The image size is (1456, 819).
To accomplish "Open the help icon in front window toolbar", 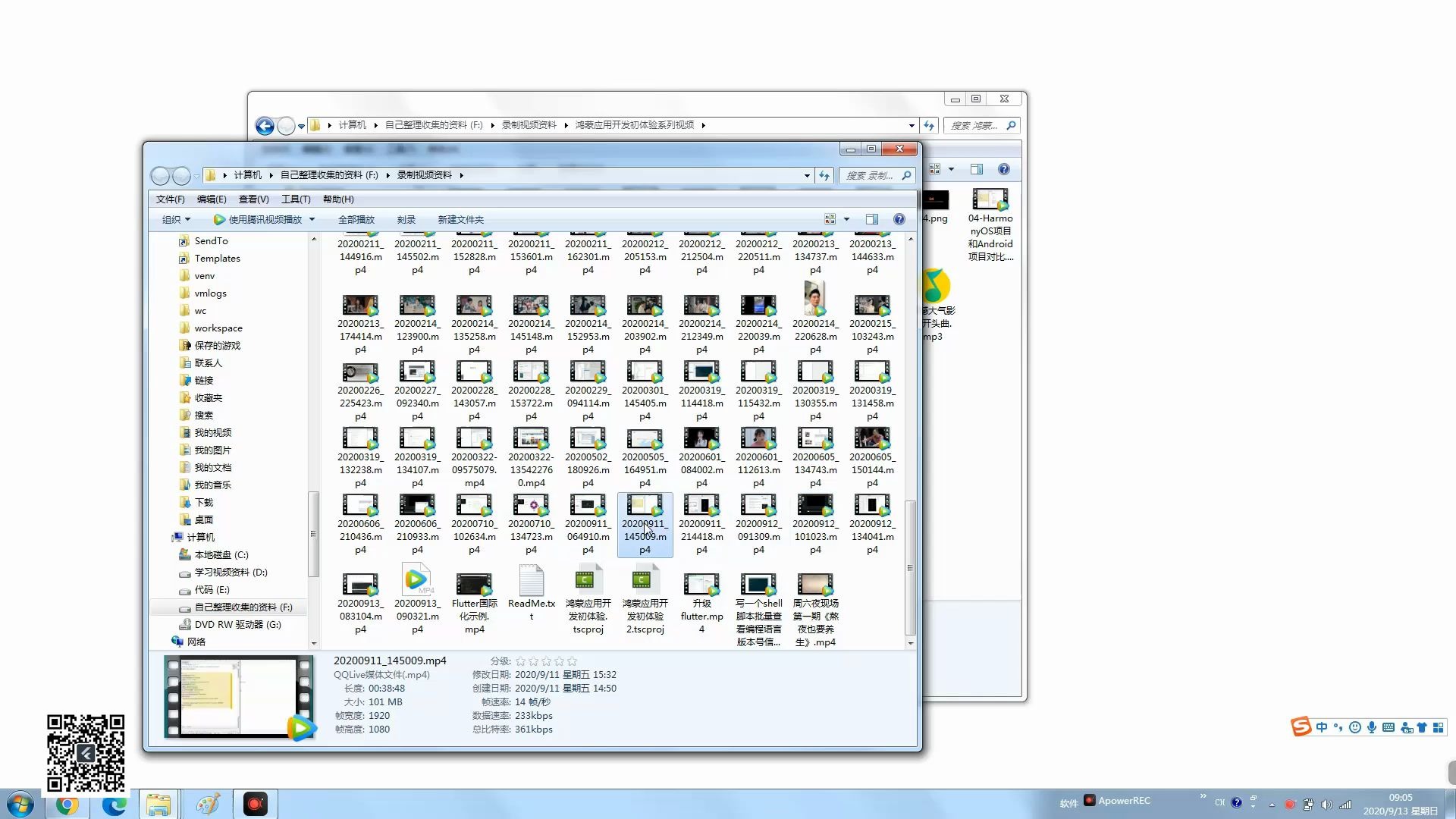I will click(899, 219).
